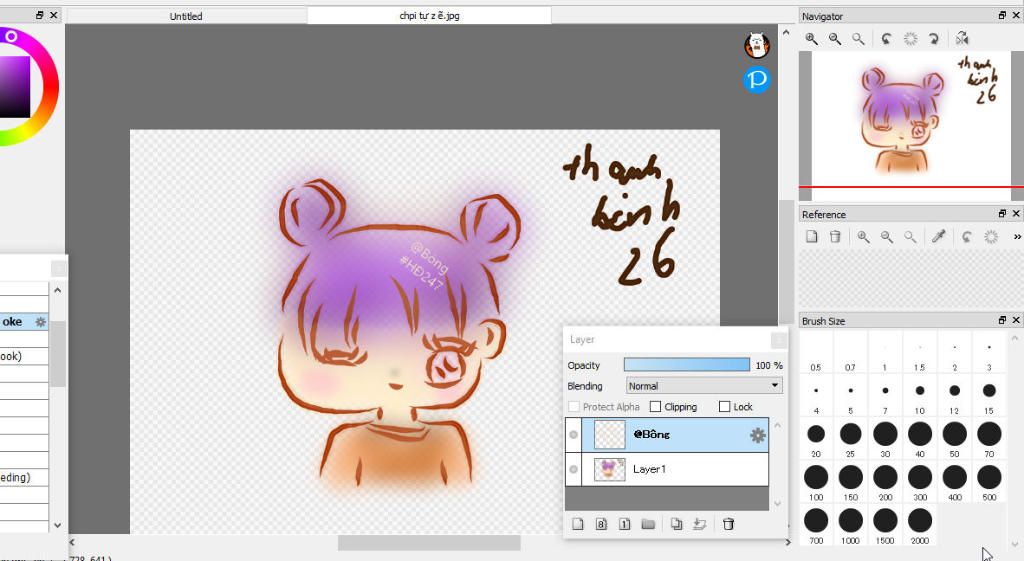Screen dimensions: 1024x561
Task: Click the @Bông layer thumbnail
Action: (x=609, y=435)
